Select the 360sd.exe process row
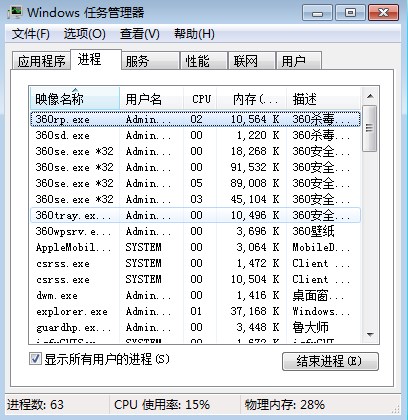 coord(195,135)
